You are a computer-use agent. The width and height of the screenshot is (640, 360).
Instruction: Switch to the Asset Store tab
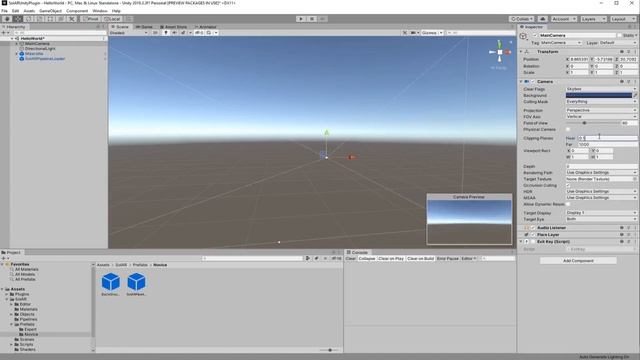[173, 27]
